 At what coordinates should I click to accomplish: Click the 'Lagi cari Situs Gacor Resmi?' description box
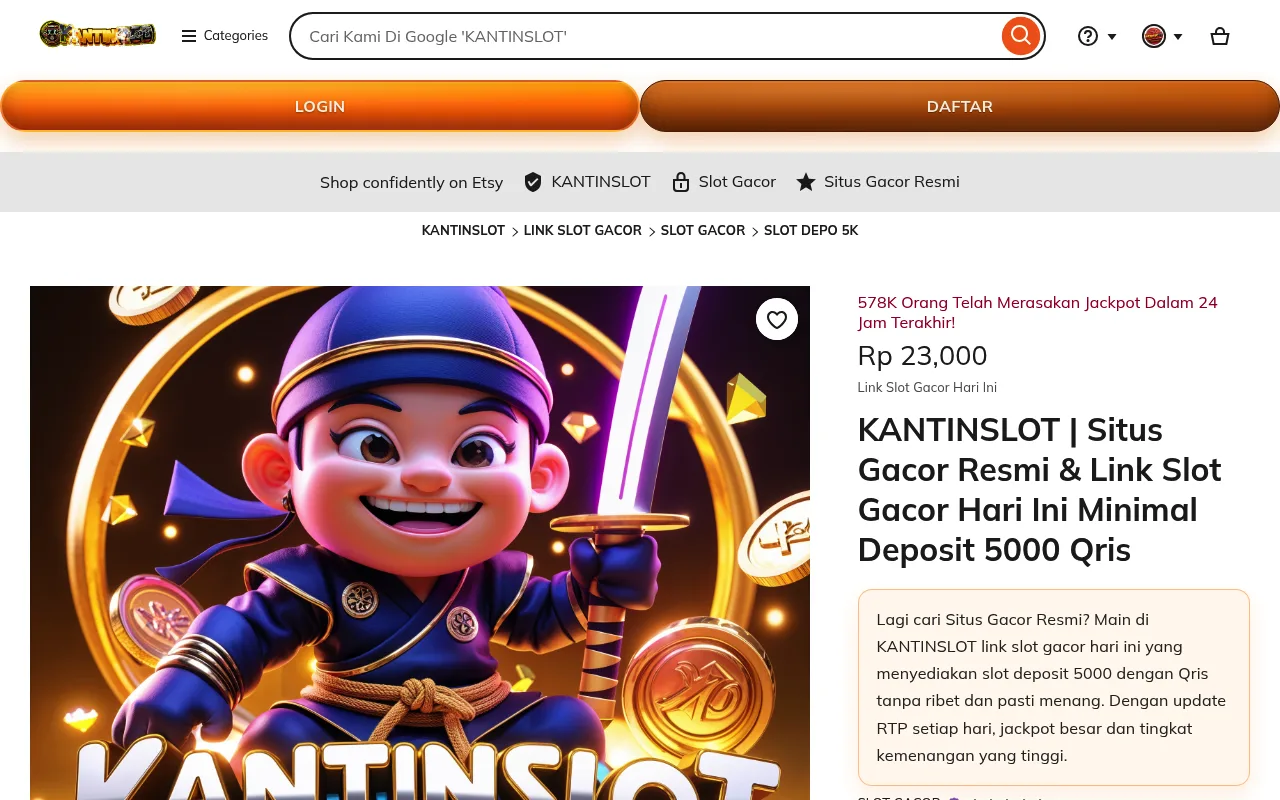click(x=1054, y=687)
